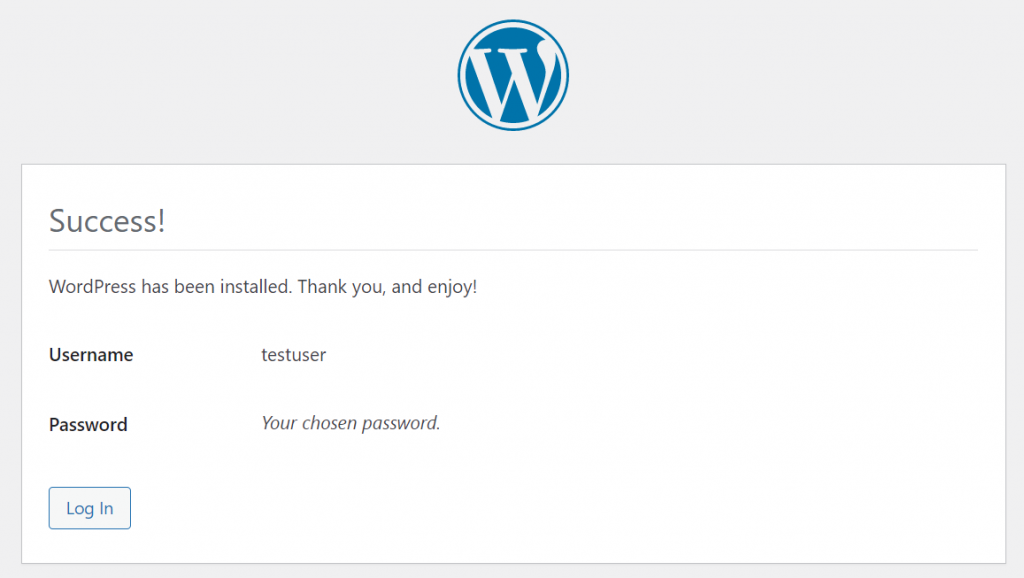This screenshot has height=578, width=1024.
Task: Click the installation confirmation message text
Action: 262,287
